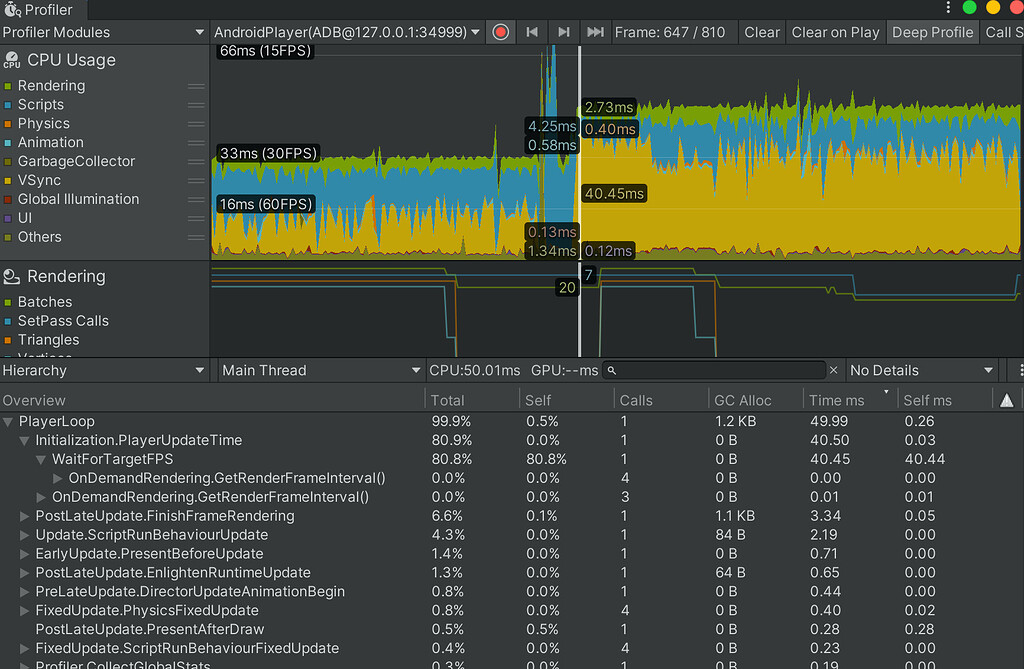
Task: Enable Clear on Play
Action: (835, 31)
